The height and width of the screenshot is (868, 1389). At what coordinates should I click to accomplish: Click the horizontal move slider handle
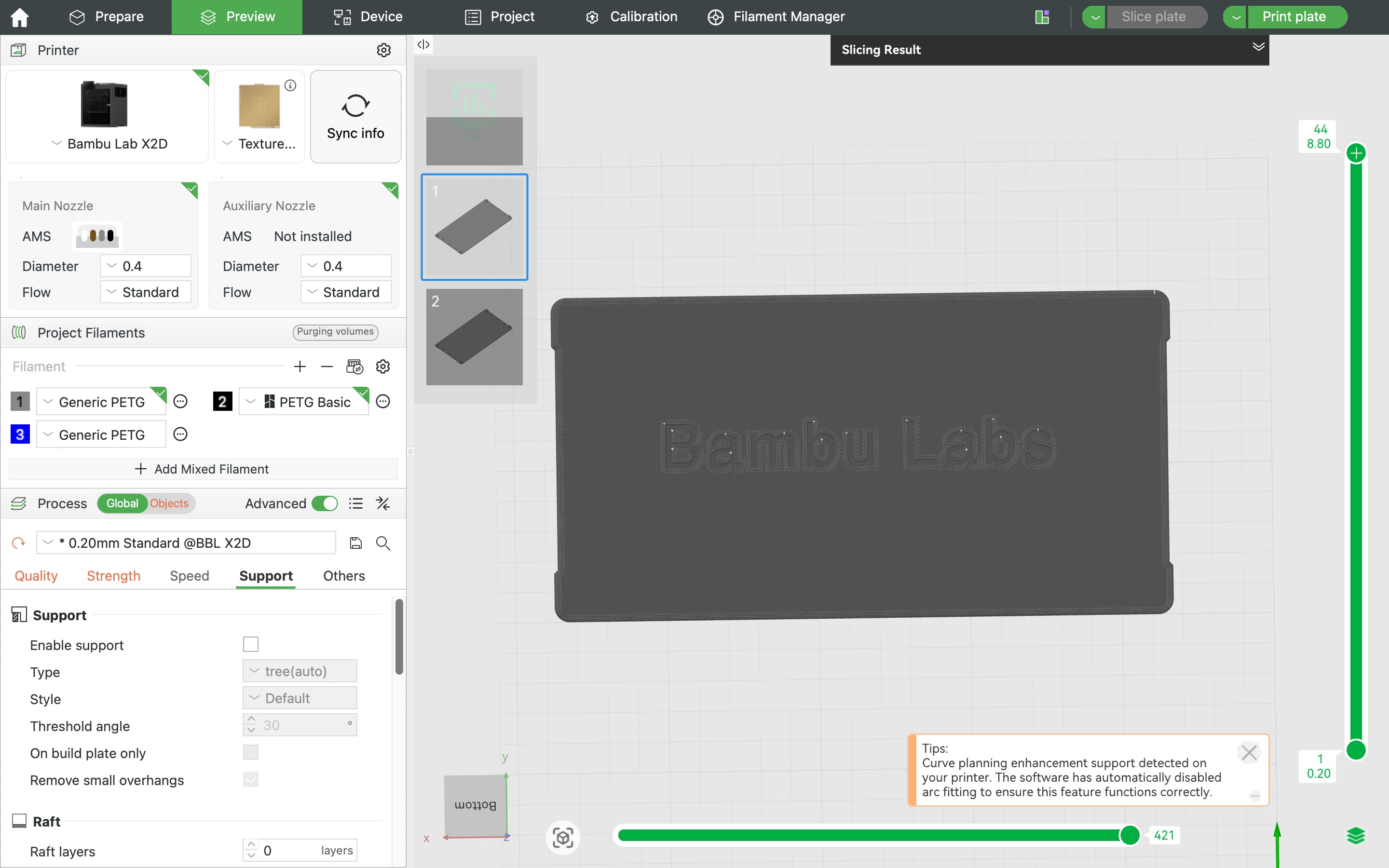pos(1130,835)
